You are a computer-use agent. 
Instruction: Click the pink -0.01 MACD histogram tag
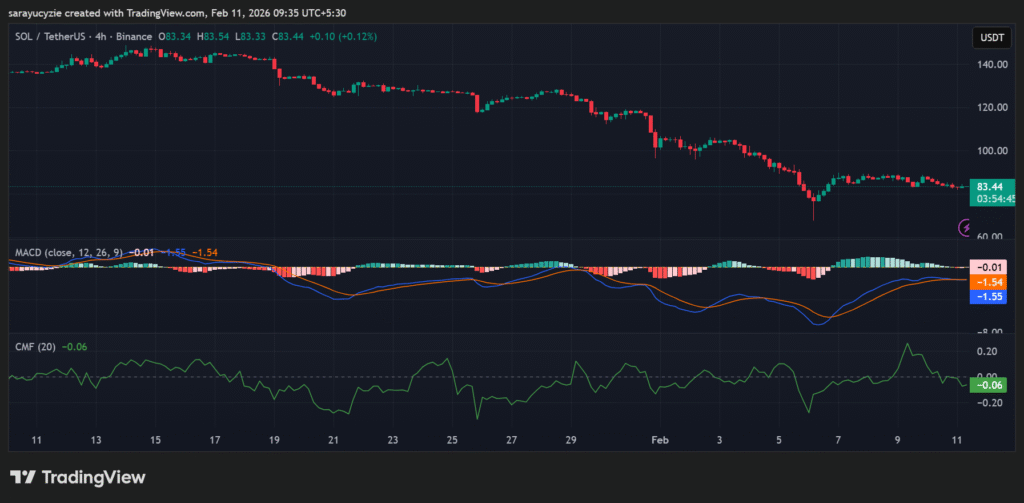[x=990, y=267]
